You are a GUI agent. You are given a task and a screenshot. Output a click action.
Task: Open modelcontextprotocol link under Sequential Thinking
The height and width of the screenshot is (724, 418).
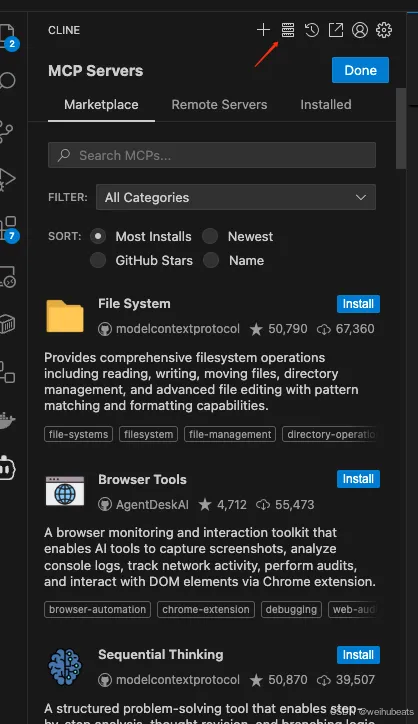pos(178,680)
